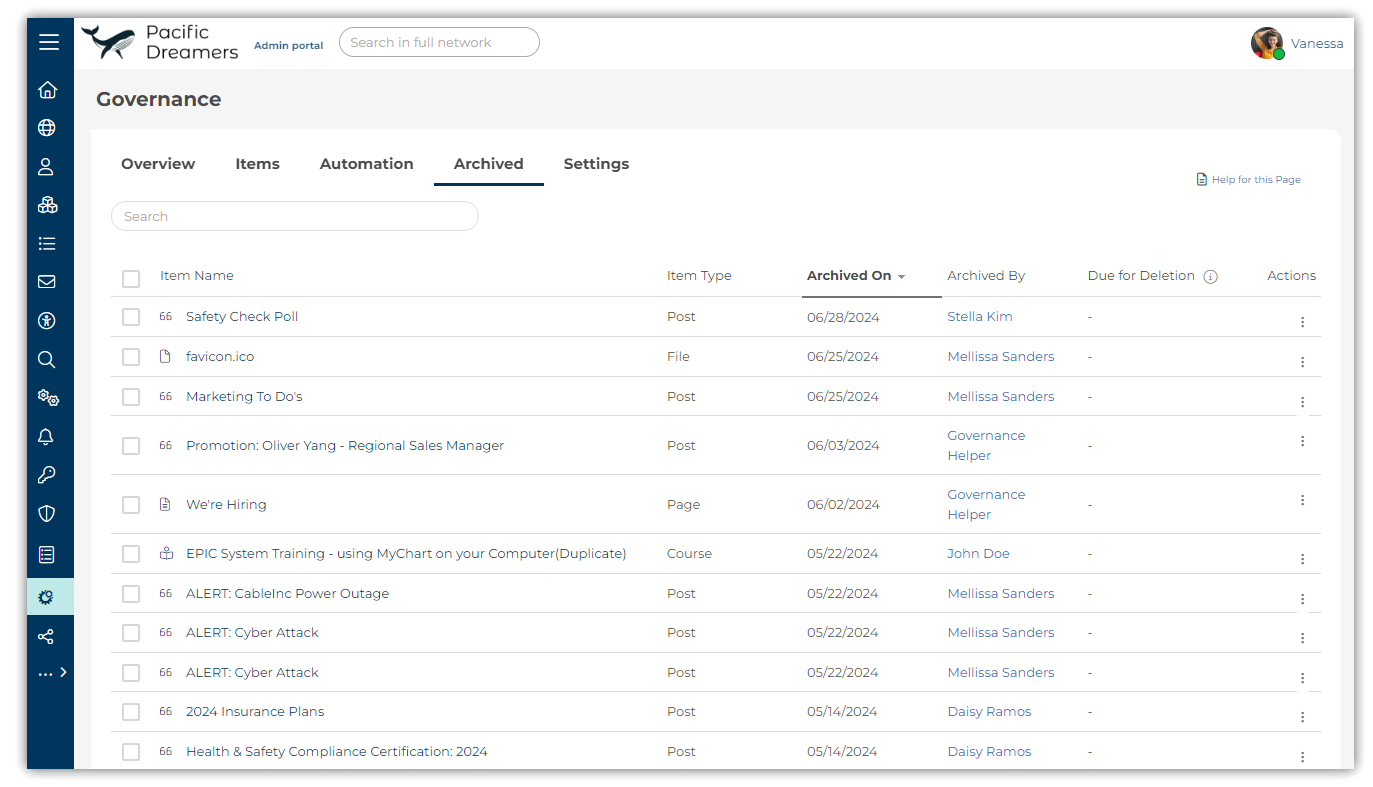Click the Home icon in sidebar

[47, 90]
